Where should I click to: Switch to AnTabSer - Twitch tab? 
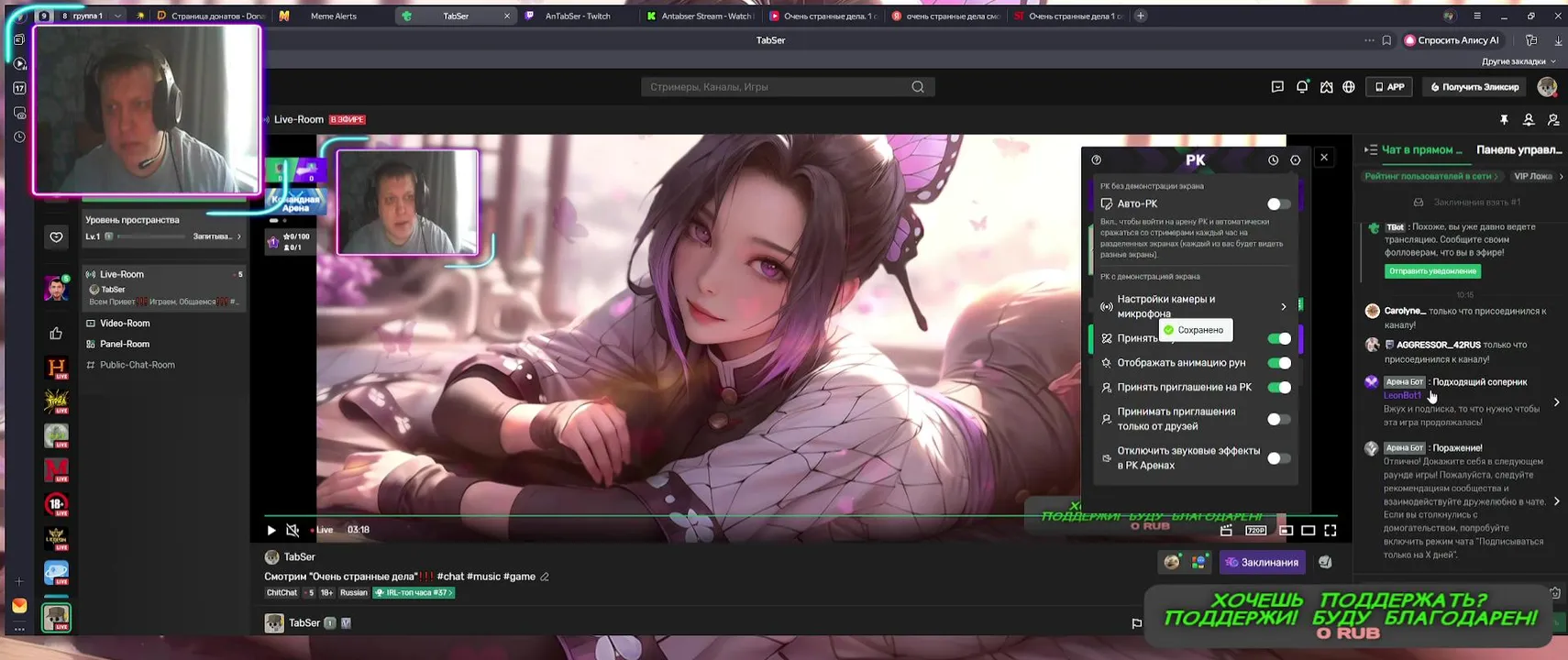pyautogui.click(x=578, y=16)
